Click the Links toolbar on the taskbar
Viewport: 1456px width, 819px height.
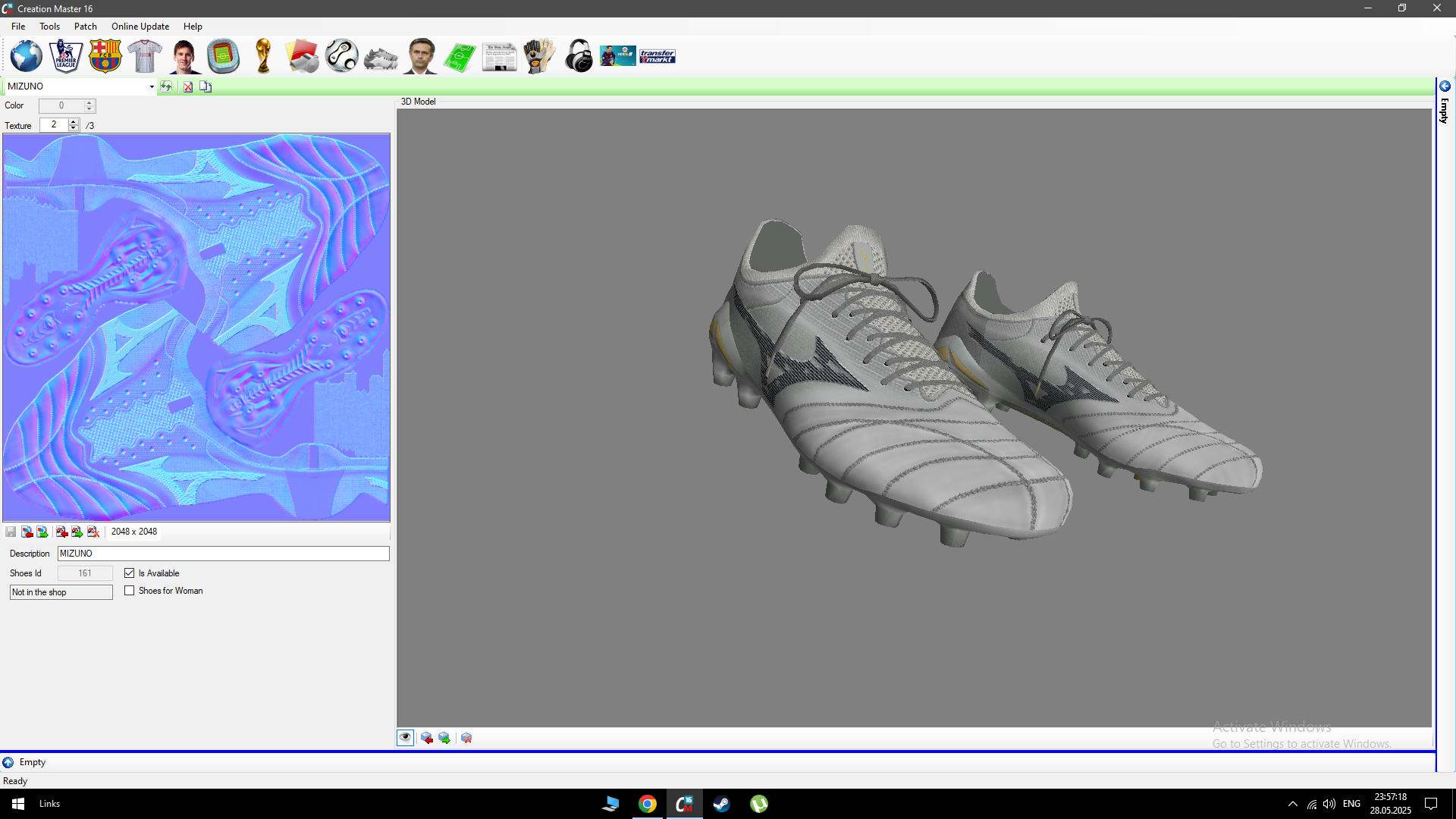coord(49,804)
